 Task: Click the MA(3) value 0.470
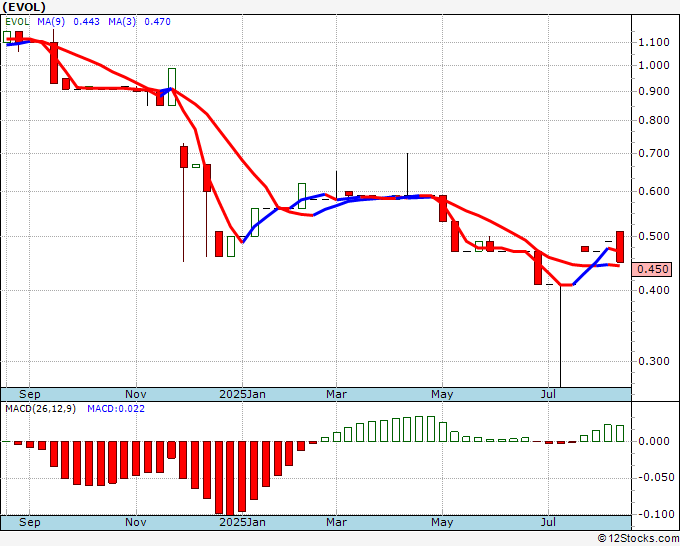point(157,22)
